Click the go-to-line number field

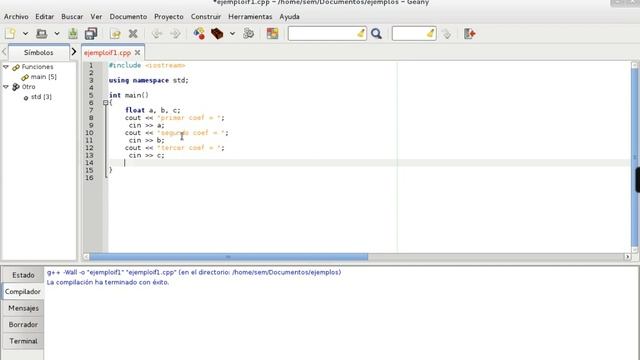tap(409, 33)
